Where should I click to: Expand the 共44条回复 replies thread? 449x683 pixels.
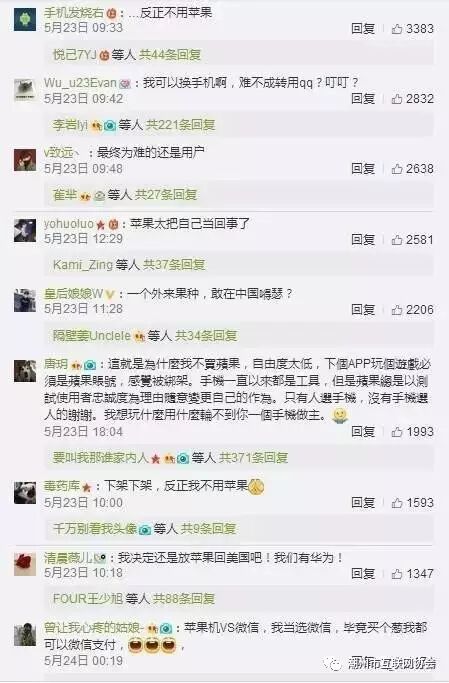point(170,55)
